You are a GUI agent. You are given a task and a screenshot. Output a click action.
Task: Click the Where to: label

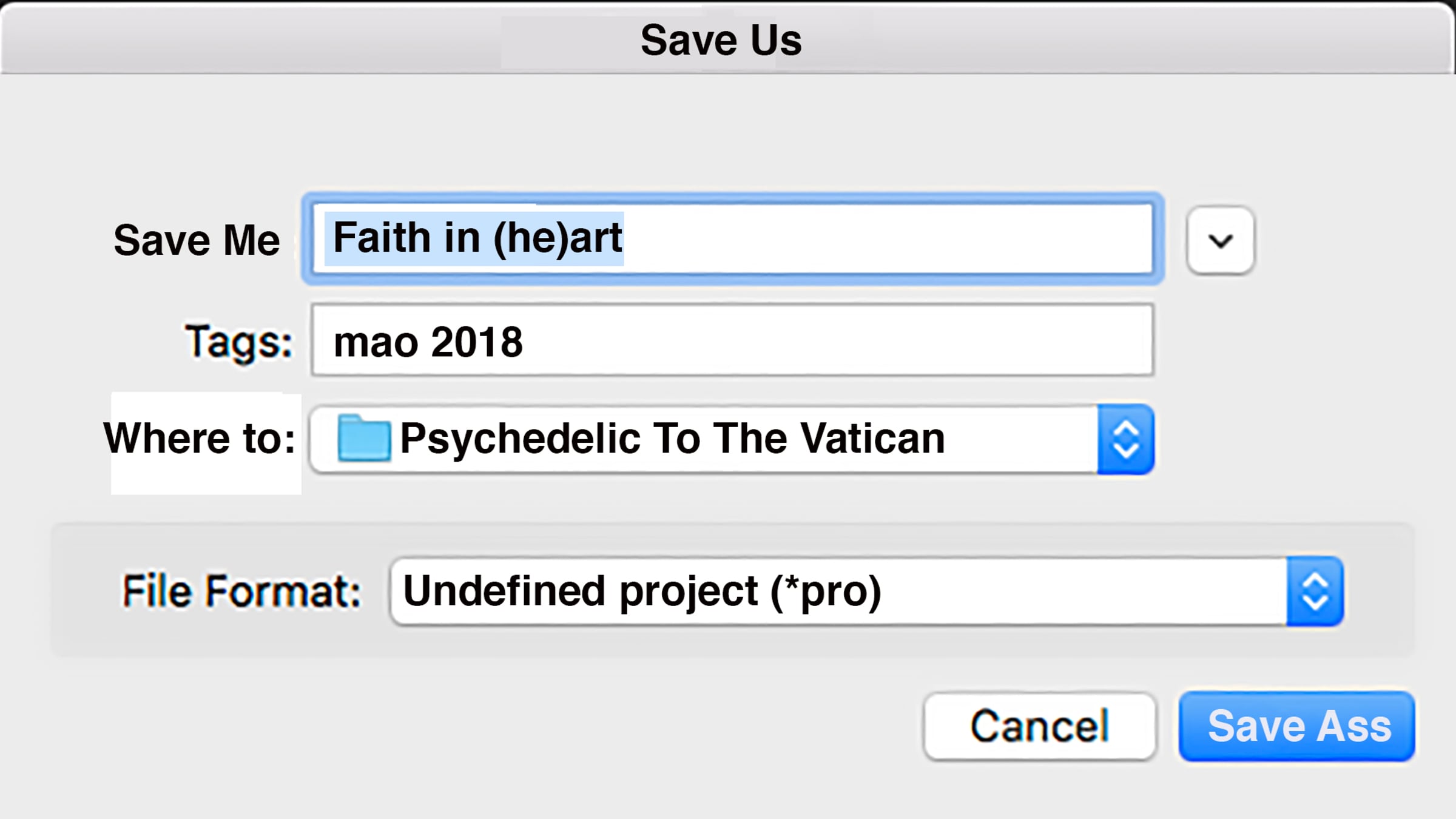(200, 438)
